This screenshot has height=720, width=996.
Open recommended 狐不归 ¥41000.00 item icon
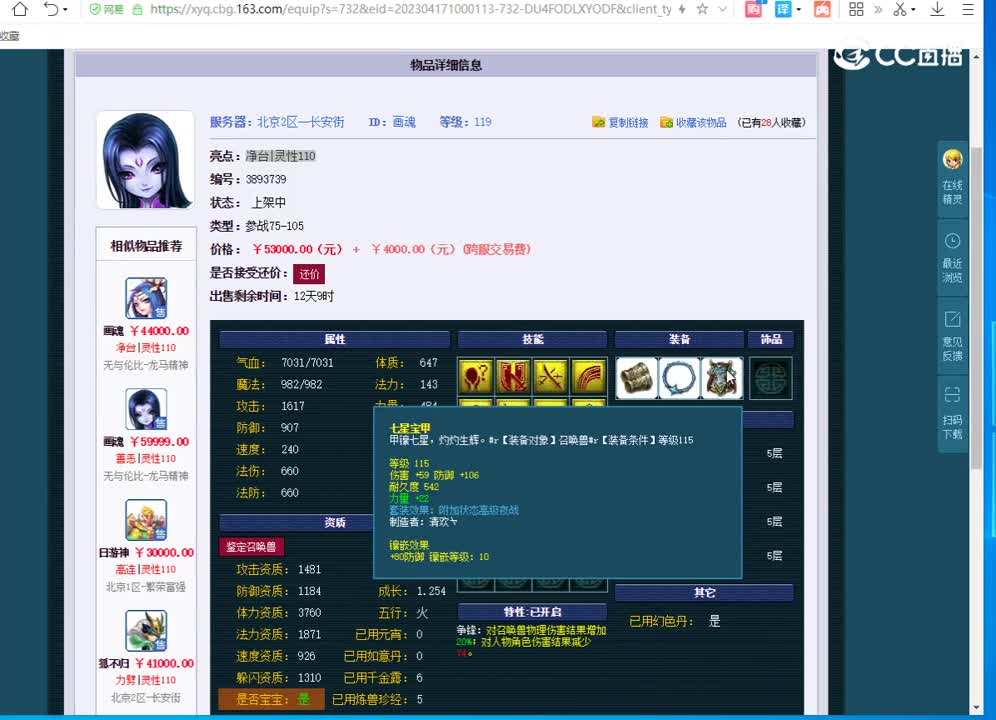[146, 631]
